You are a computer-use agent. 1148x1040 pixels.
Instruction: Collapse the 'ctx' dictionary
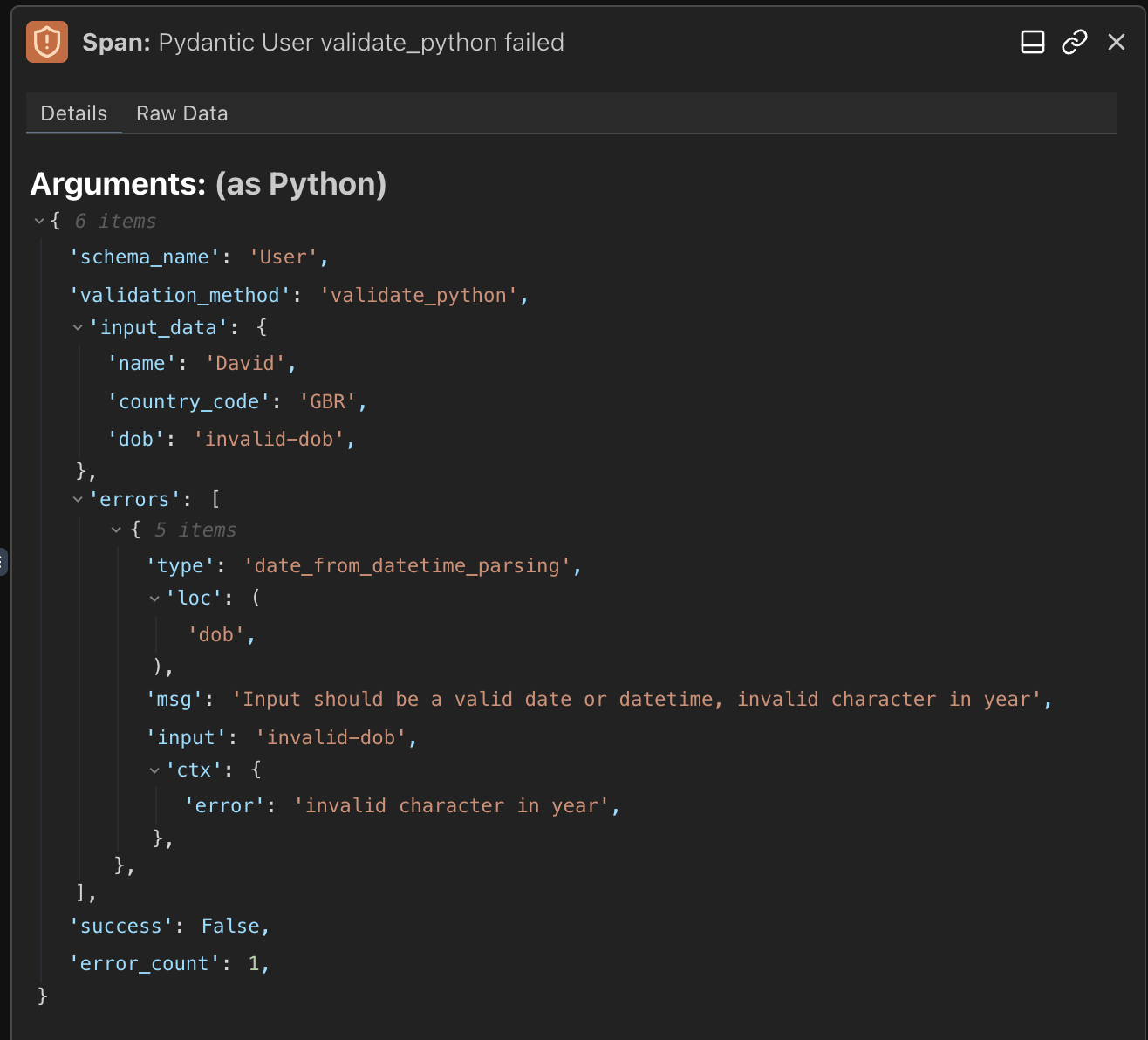click(154, 770)
